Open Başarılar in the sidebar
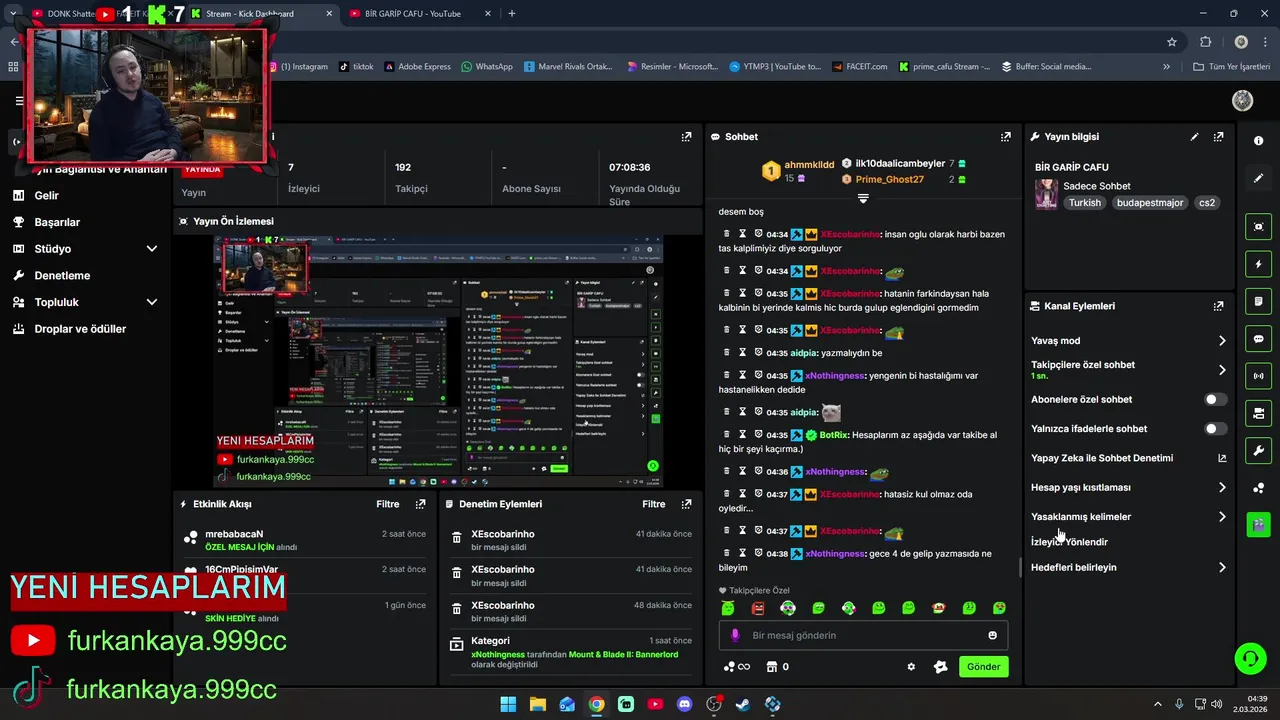The image size is (1280, 720). [57, 222]
